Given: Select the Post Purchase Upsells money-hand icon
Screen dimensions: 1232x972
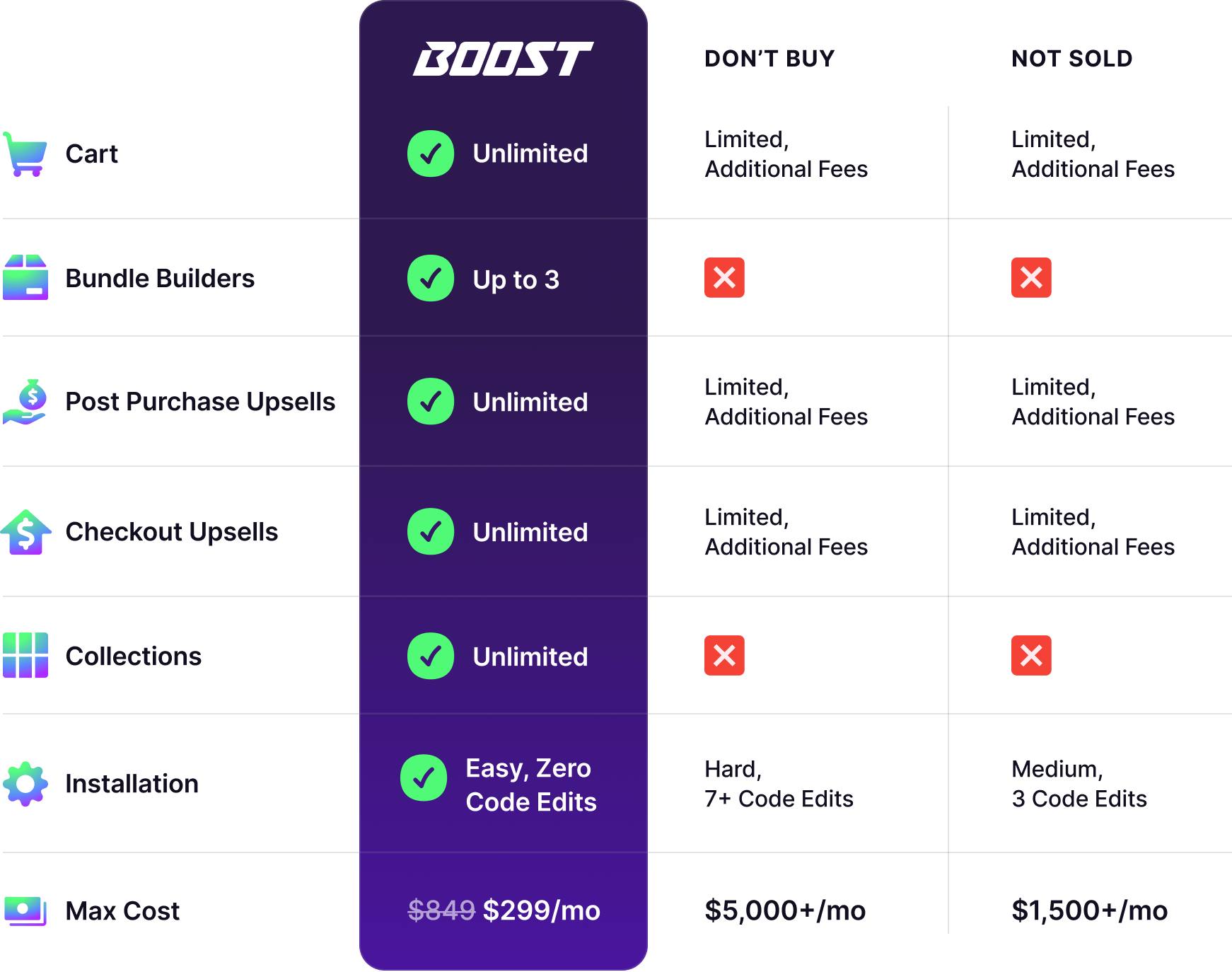Looking at the screenshot, I should (x=25, y=402).
